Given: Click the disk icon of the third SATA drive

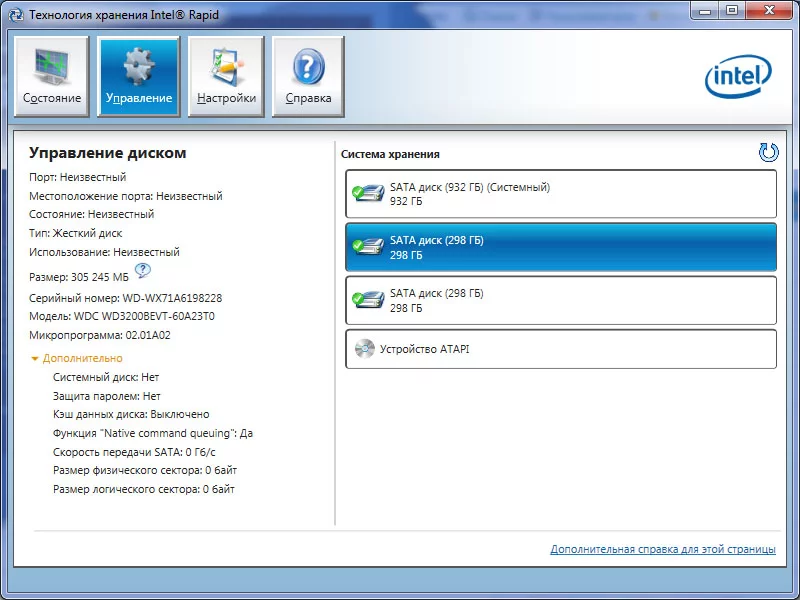Looking at the screenshot, I should tap(368, 300).
